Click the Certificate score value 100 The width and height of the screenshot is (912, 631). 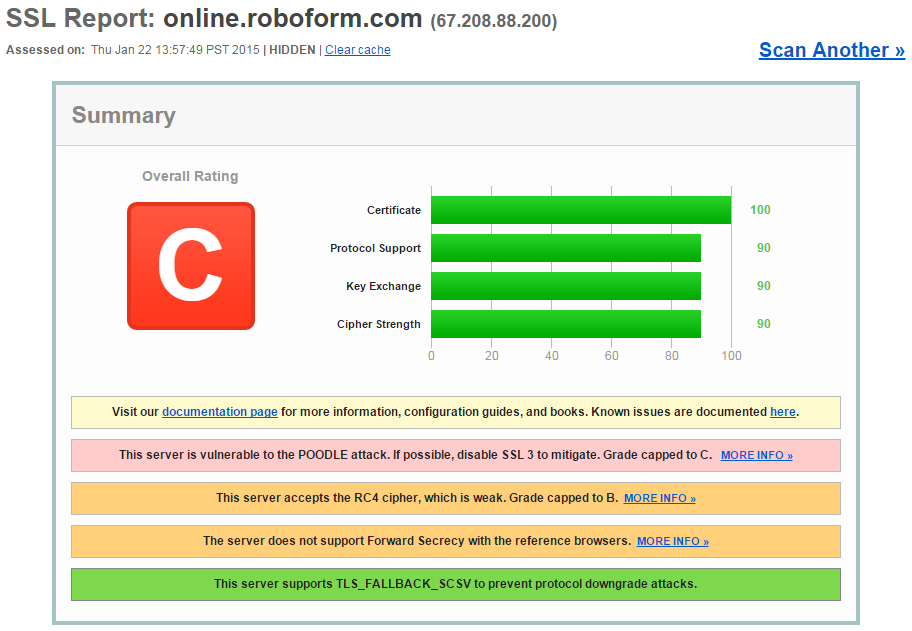click(x=760, y=210)
